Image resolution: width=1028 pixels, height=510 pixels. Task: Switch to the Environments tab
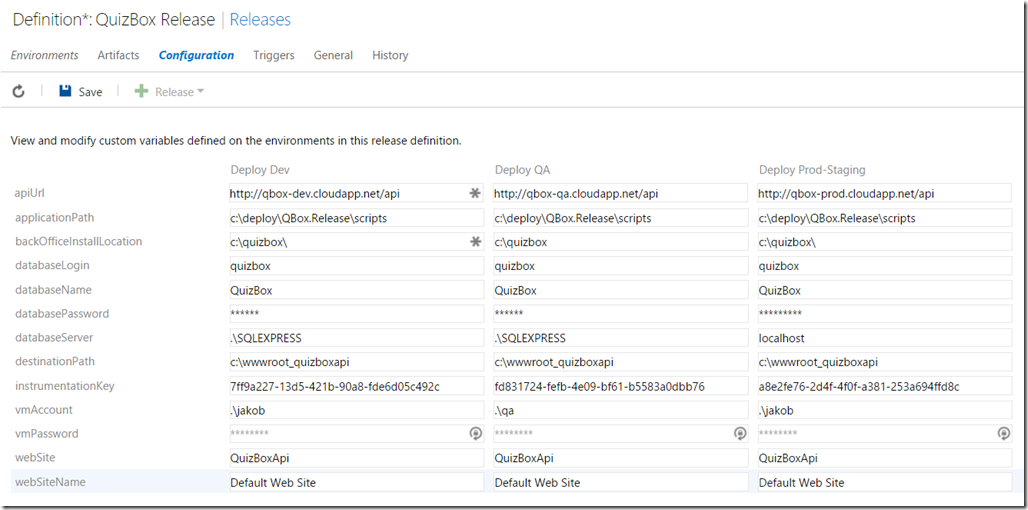(45, 55)
